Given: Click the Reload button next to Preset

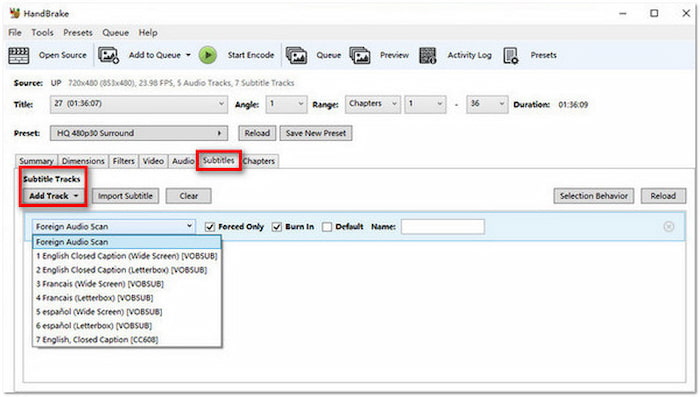Looking at the screenshot, I should (257, 133).
